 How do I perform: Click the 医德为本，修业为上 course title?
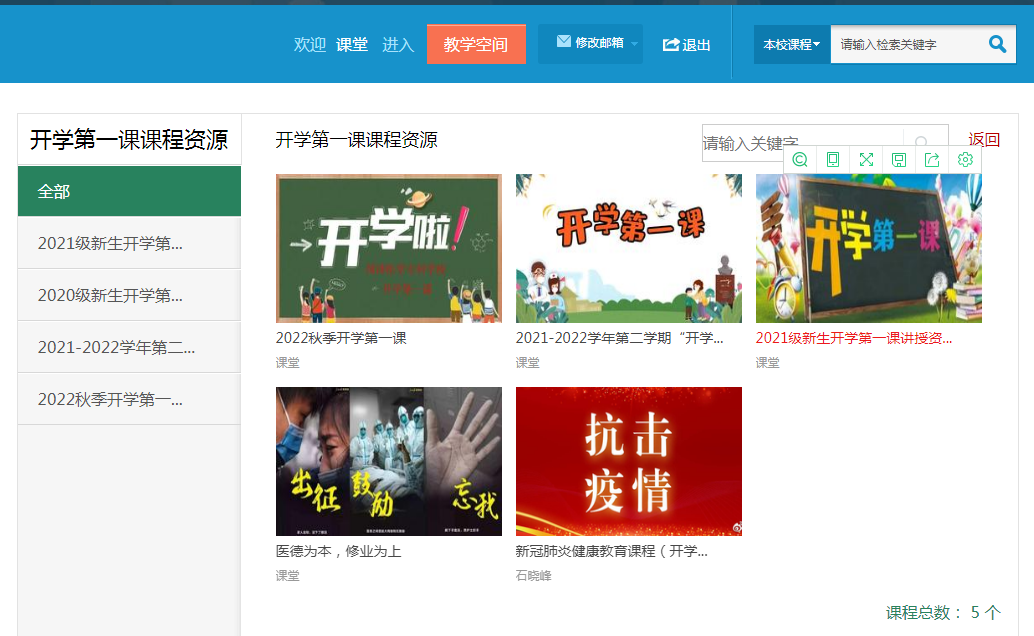(x=338, y=551)
